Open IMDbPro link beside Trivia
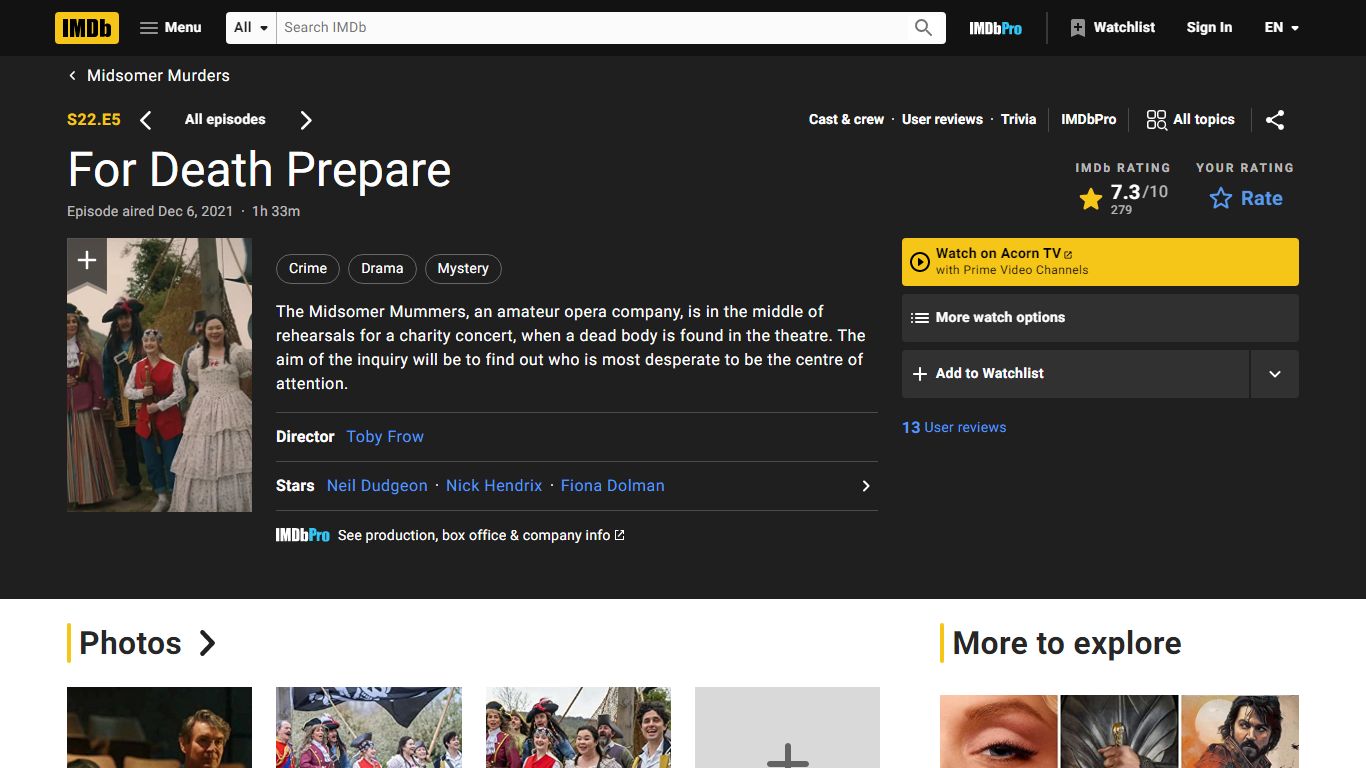Screen dimensions: 1366x768 (x=1088, y=119)
